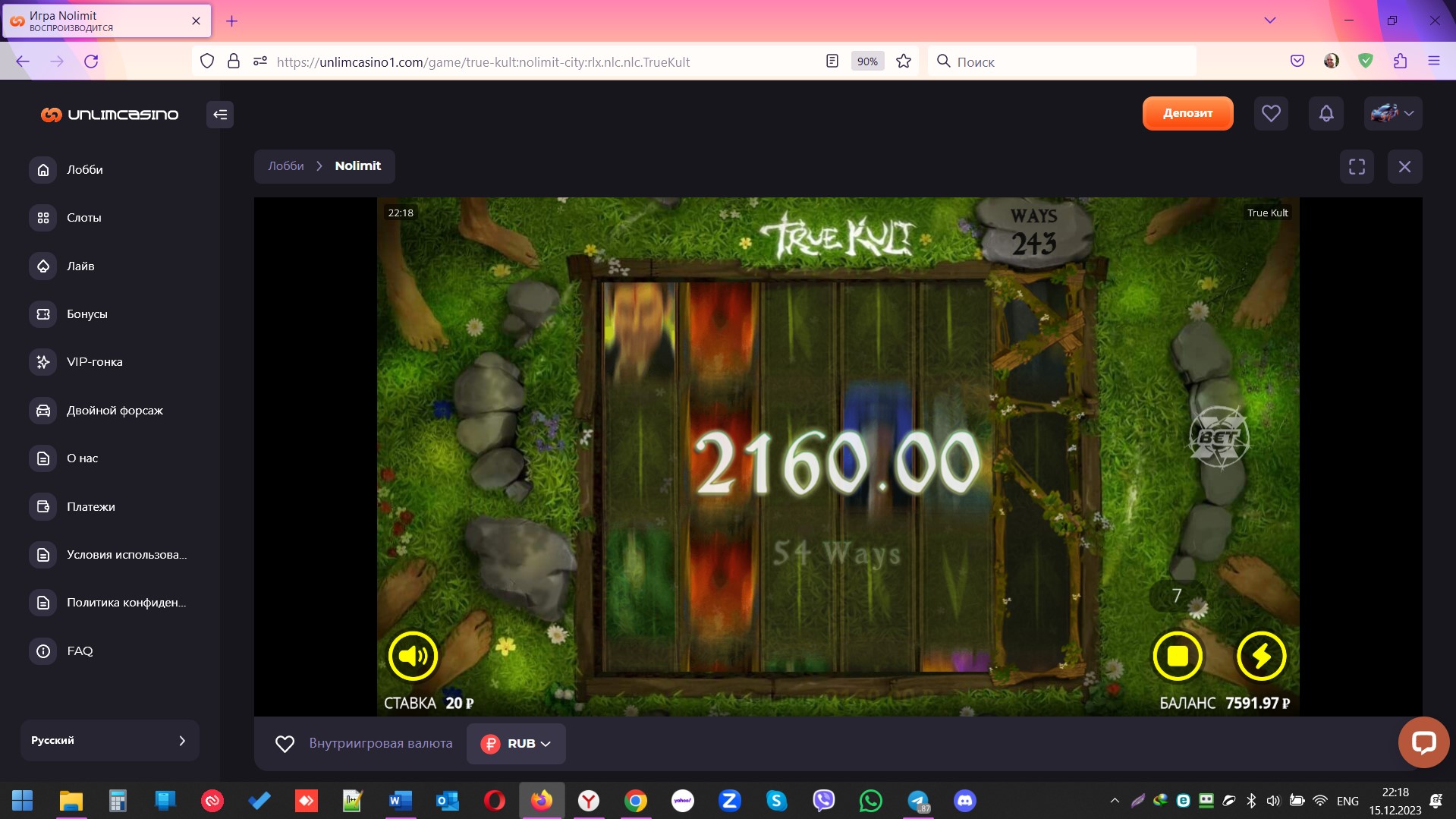Close the Игра Nolimit tab
This screenshot has width=1456, height=819.
tap(196, 21)
